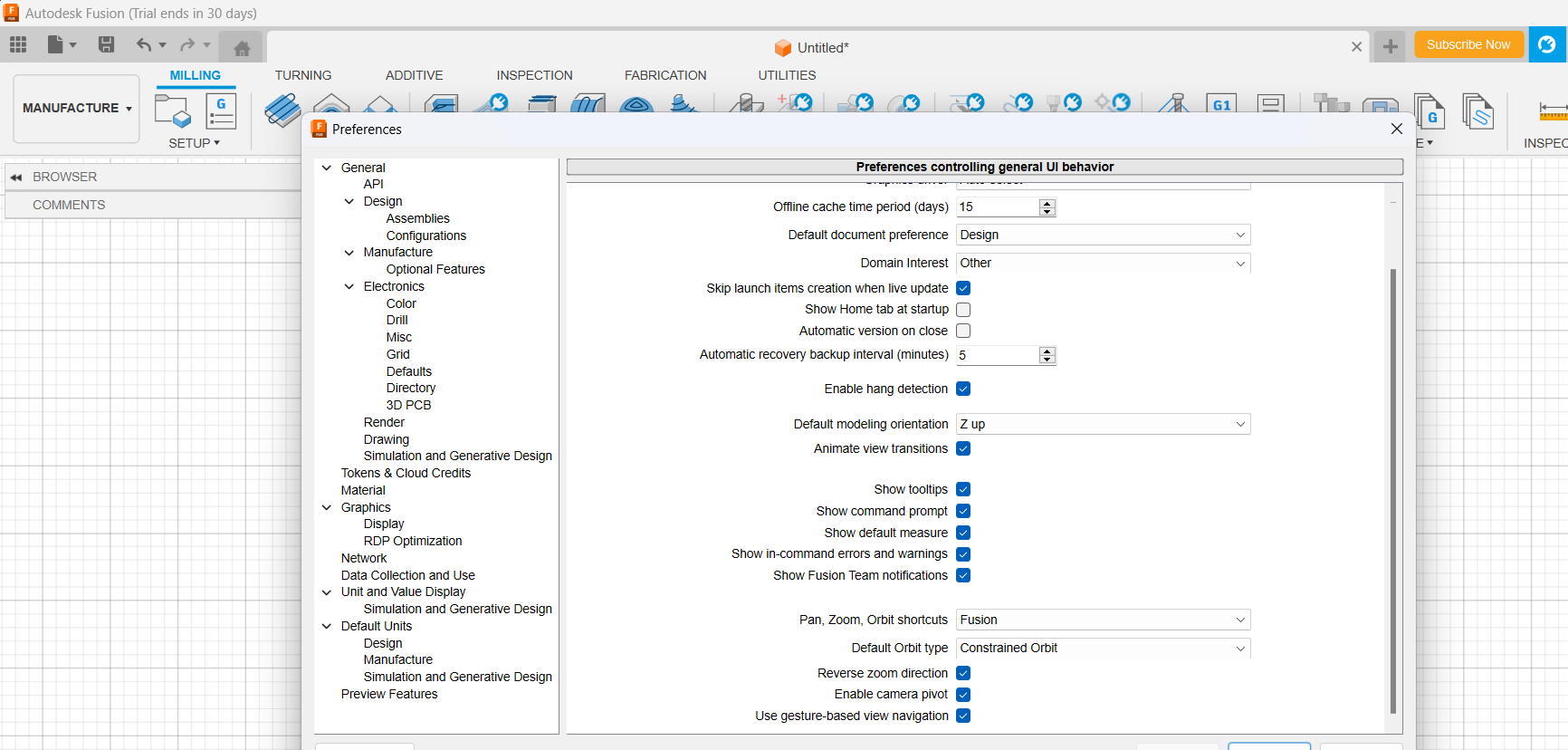This screenshot has width=1568, height=750.
Task: Click the Post Process G document icon
Action: 1429,112
